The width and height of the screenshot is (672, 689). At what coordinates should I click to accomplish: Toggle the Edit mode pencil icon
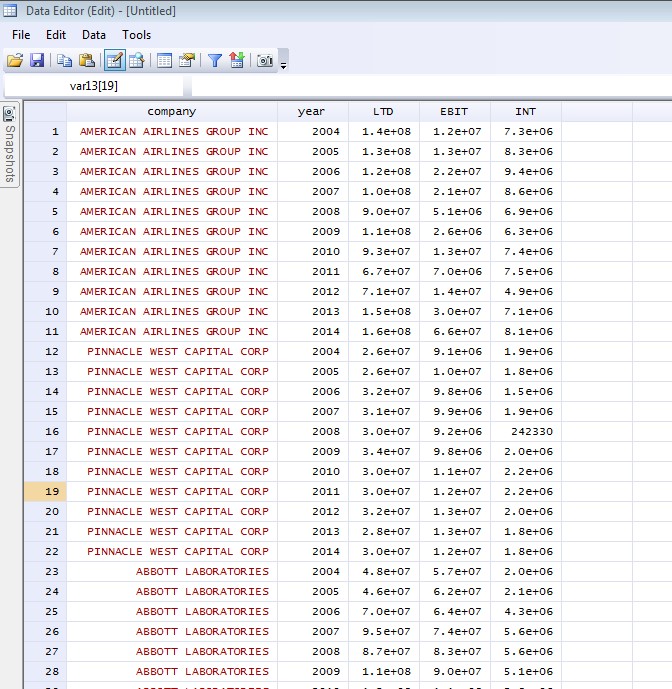click(x=114, y=60)
